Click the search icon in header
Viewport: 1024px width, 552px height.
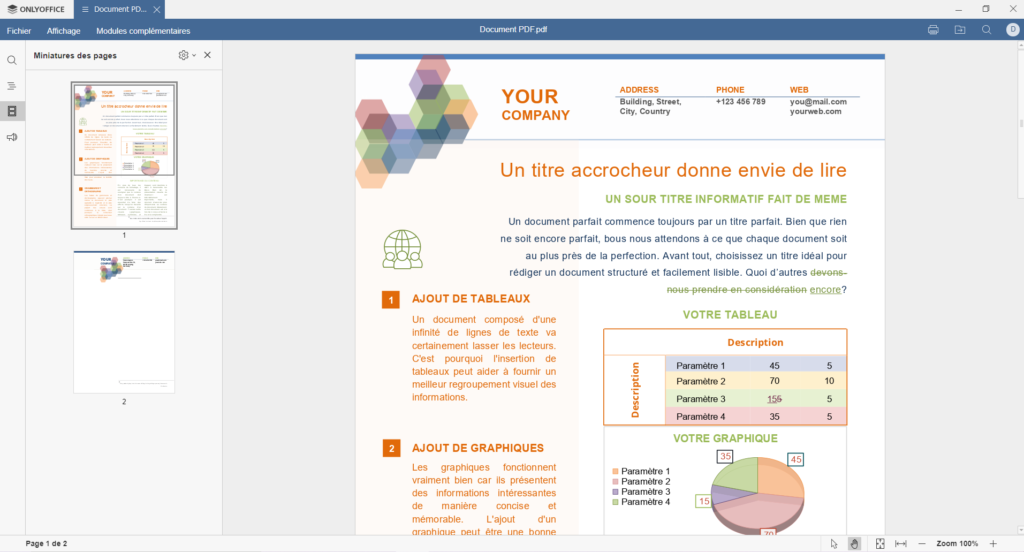[x=987, y=30]
